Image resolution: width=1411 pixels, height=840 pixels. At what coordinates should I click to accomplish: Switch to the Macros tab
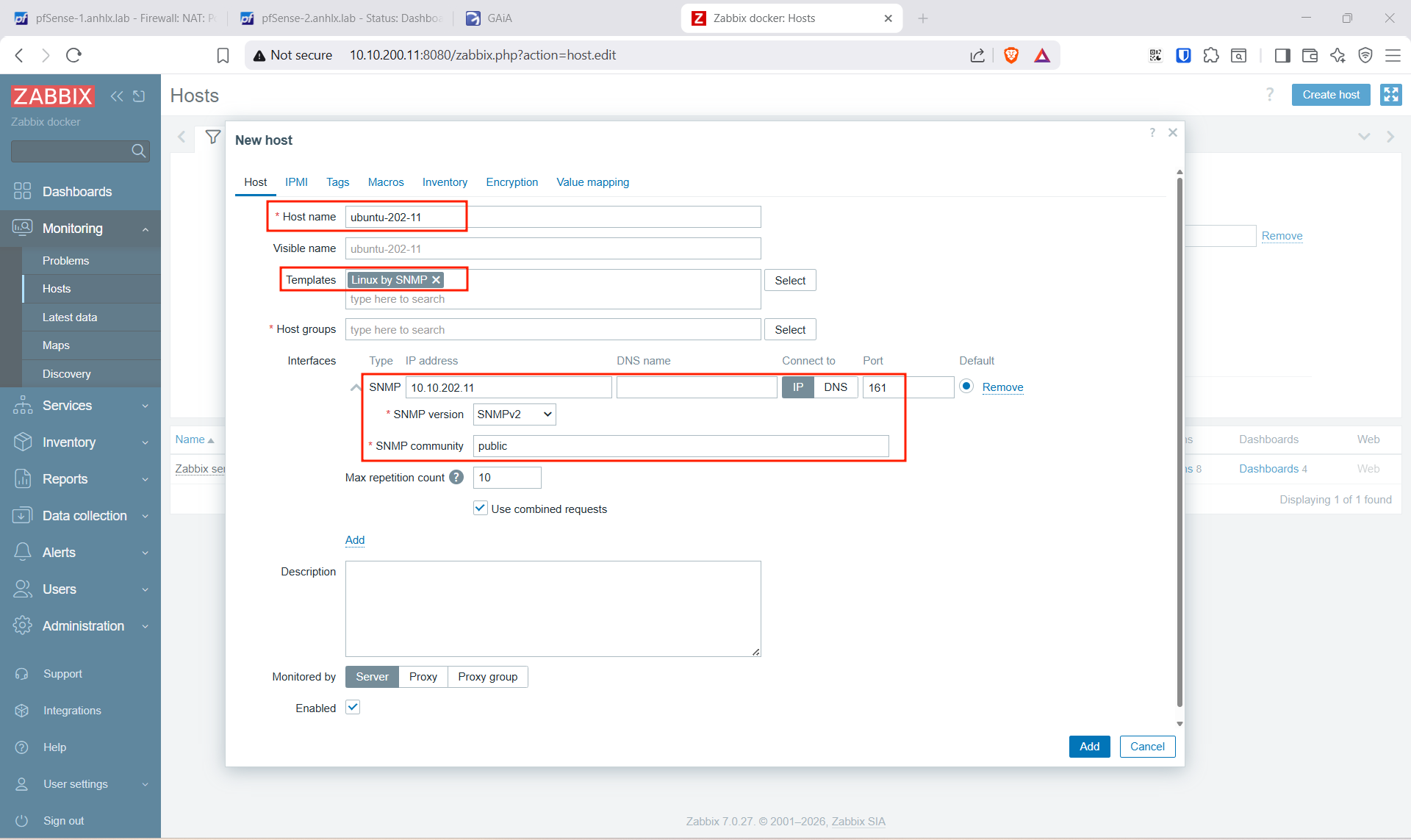(x=386, y=182)
